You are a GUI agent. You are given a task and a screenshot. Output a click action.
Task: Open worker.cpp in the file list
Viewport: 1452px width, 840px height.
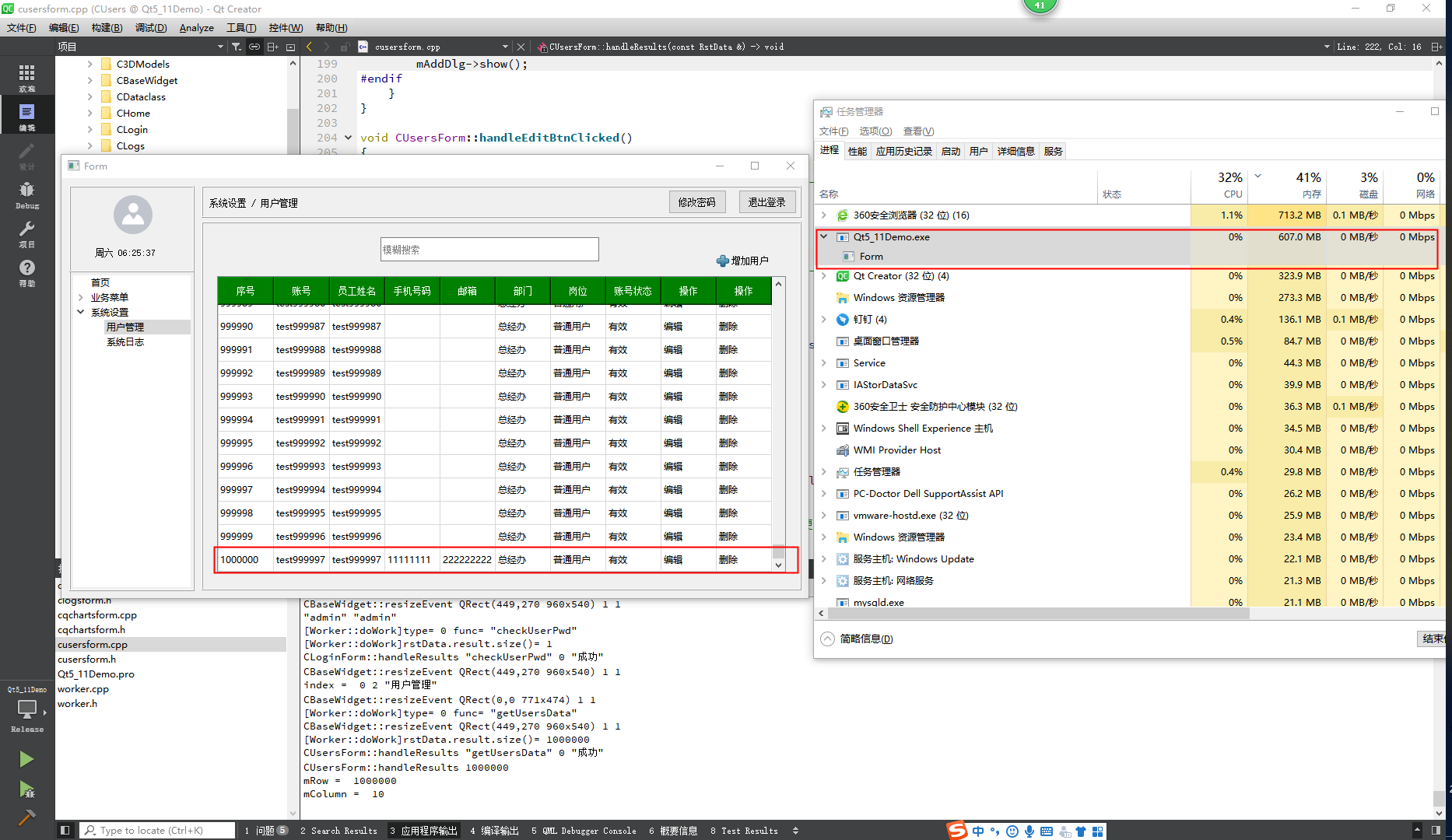pos(82,689)
